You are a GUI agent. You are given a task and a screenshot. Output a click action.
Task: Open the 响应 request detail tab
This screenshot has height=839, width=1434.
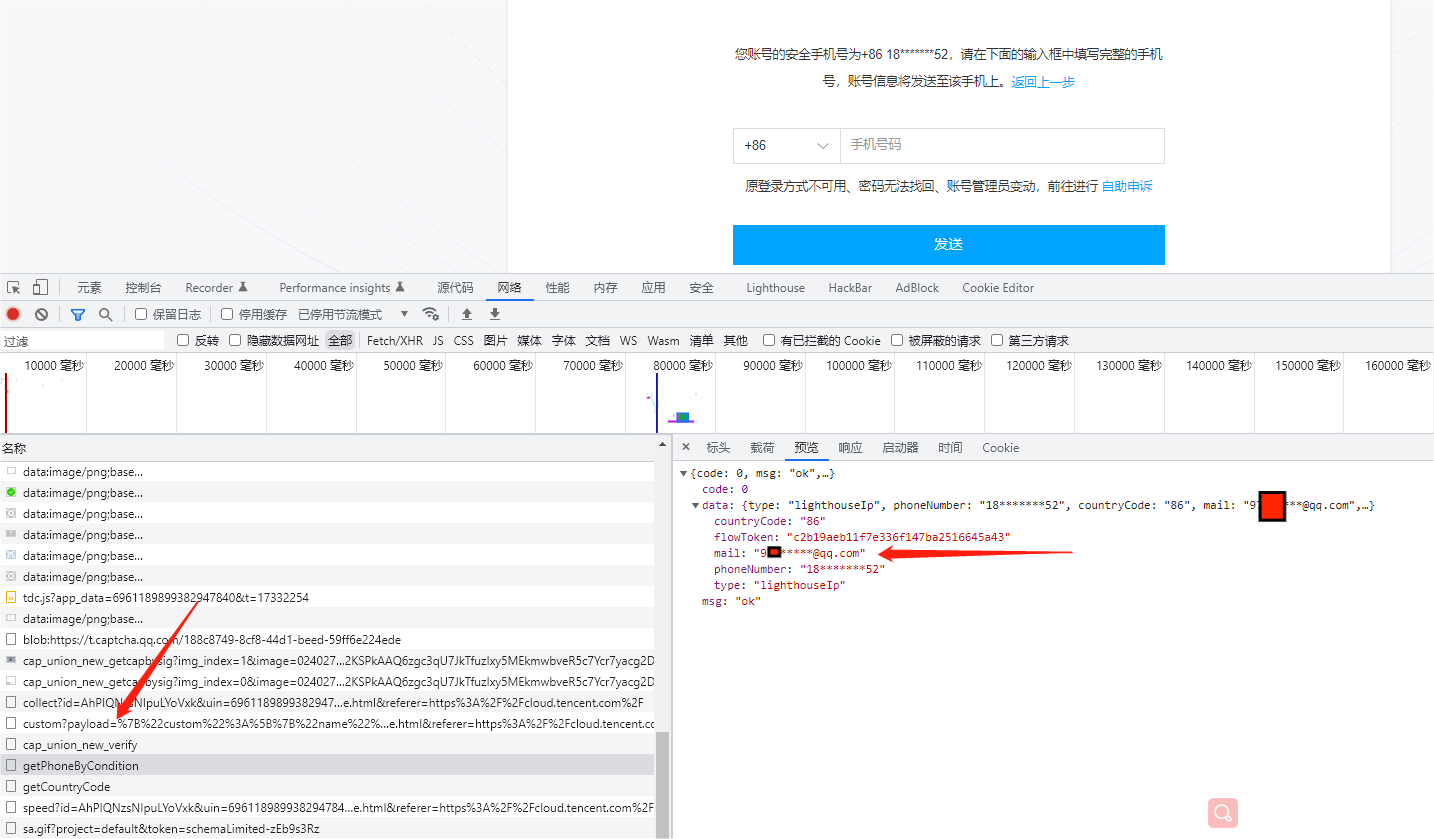pyautogui.click(x=850, y=448)
